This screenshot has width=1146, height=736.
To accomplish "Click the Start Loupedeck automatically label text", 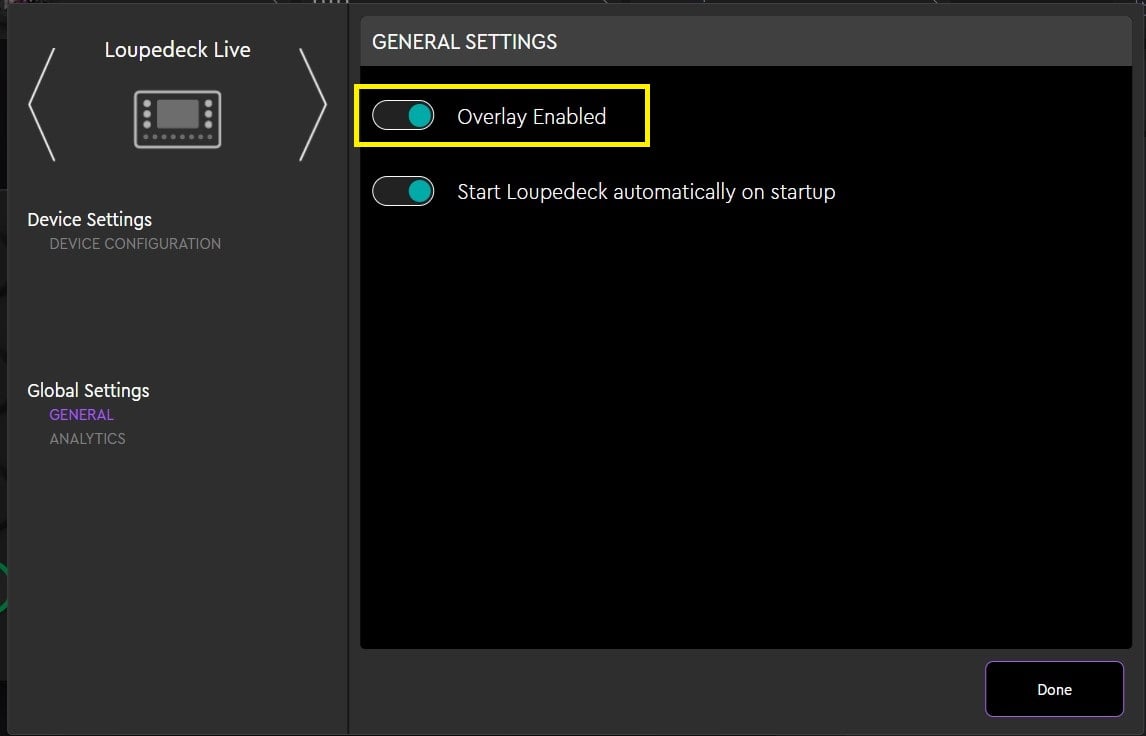I will pos(645,192).
